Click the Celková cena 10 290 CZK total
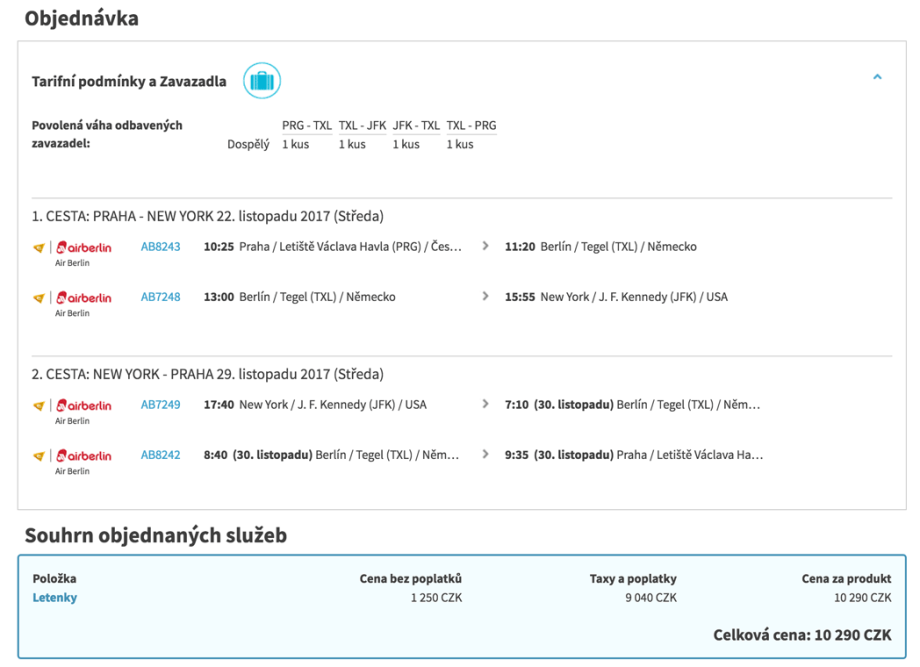This screenshot has width=920, height=667. click(x=801, y=635)
